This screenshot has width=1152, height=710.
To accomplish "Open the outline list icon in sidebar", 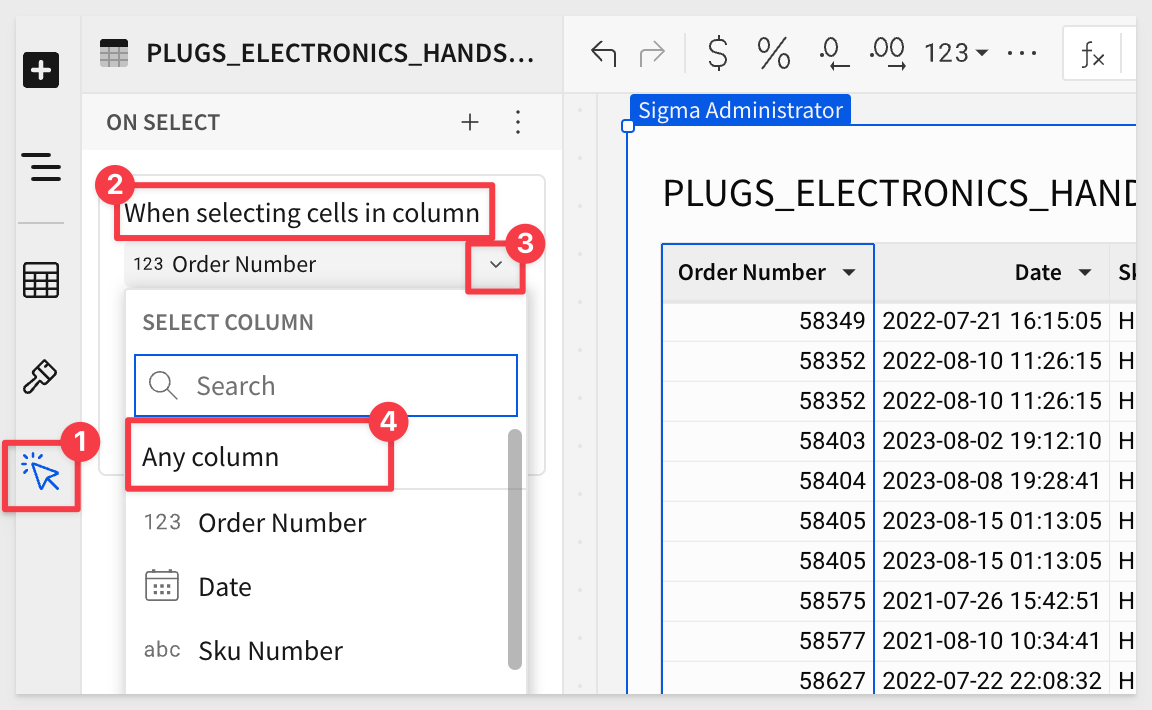I will (41, 168).
